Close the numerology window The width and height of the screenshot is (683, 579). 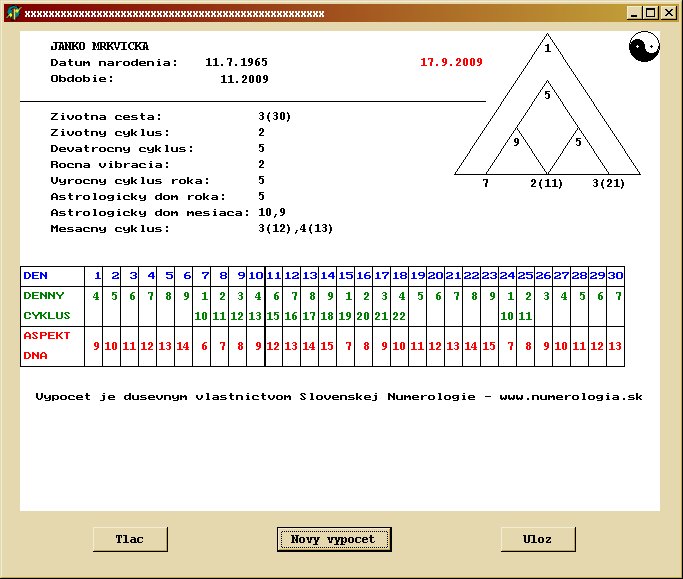click(x=668, y=13)
